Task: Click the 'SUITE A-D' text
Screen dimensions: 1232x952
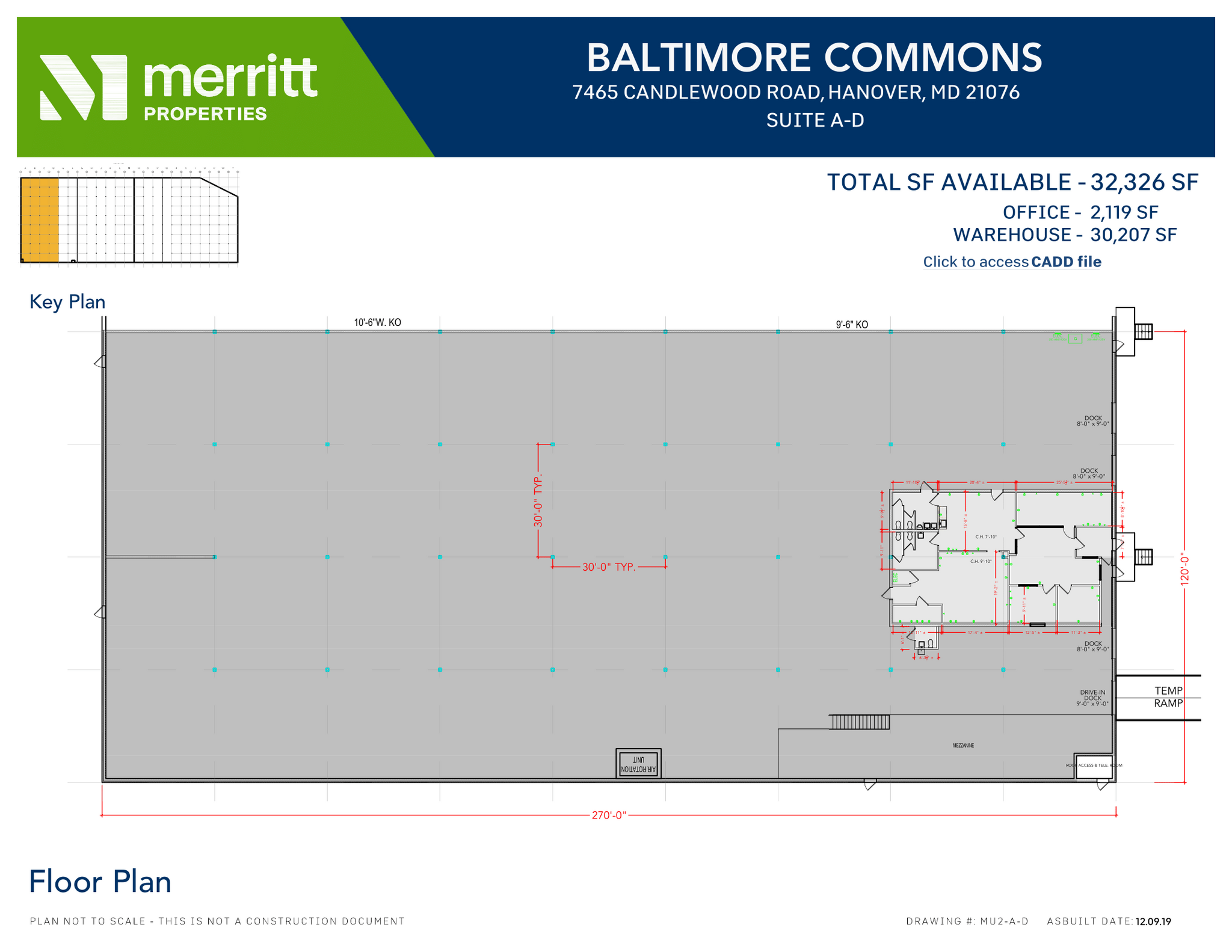Action: [815, 120]
